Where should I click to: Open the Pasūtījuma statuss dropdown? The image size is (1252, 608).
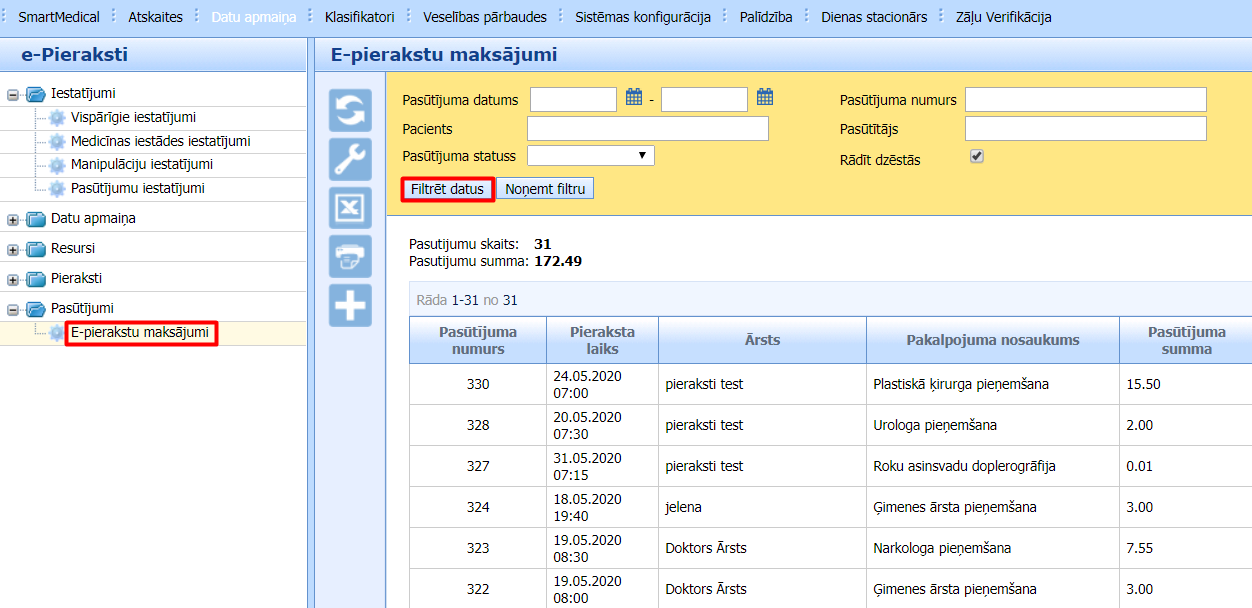click(x=590, y=156)
